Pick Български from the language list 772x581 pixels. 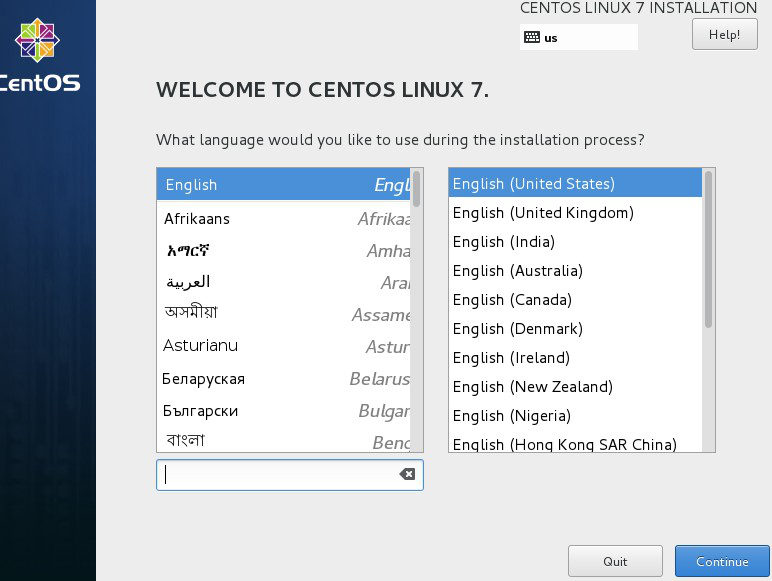point(201,411)
